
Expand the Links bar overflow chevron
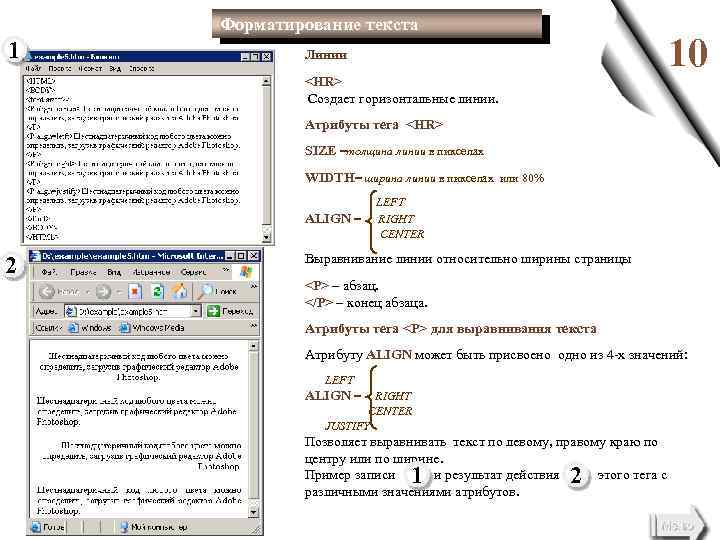click(x=253, y=326)
